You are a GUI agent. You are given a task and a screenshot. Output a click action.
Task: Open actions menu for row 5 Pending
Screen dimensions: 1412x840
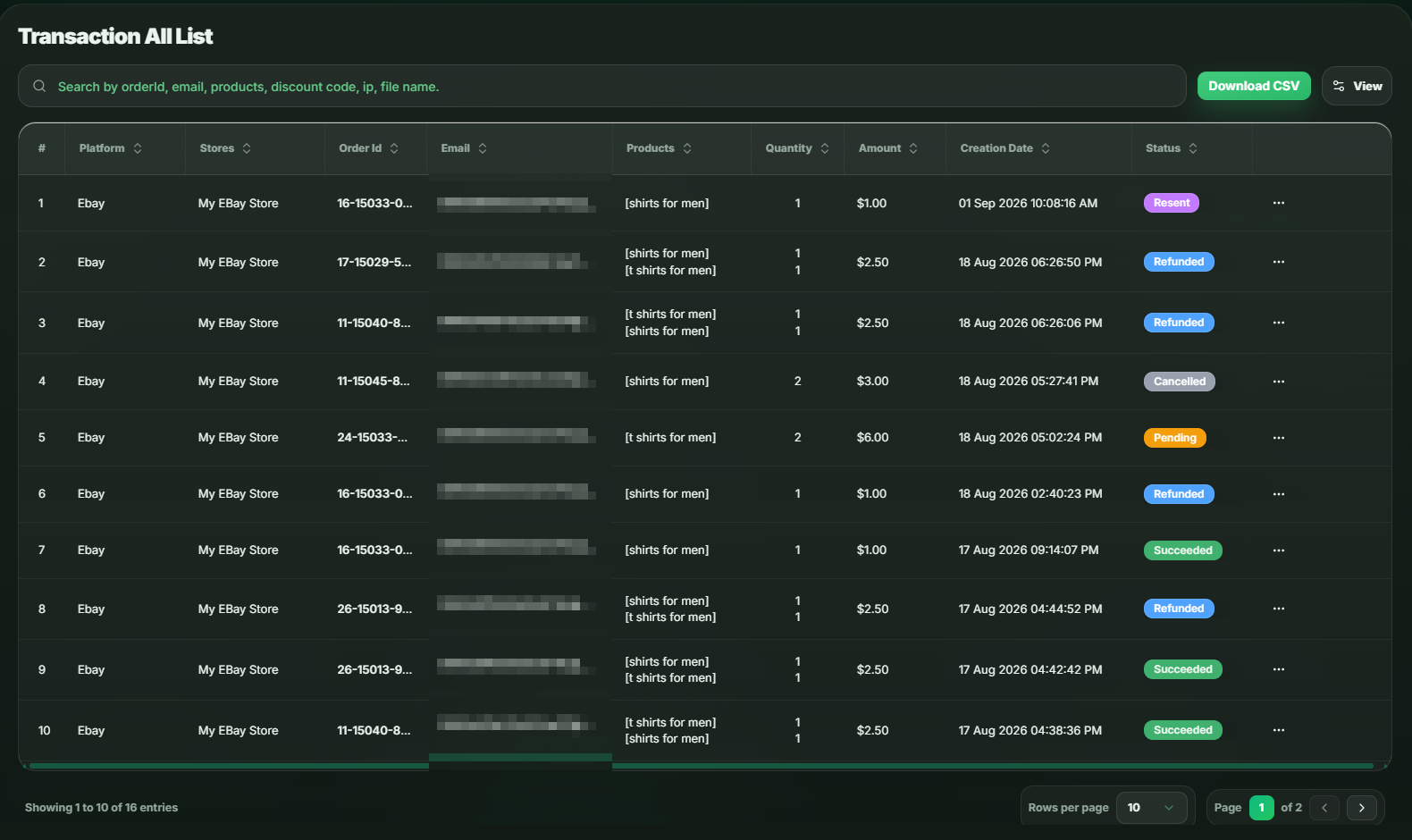click(x=1279, y=438)
